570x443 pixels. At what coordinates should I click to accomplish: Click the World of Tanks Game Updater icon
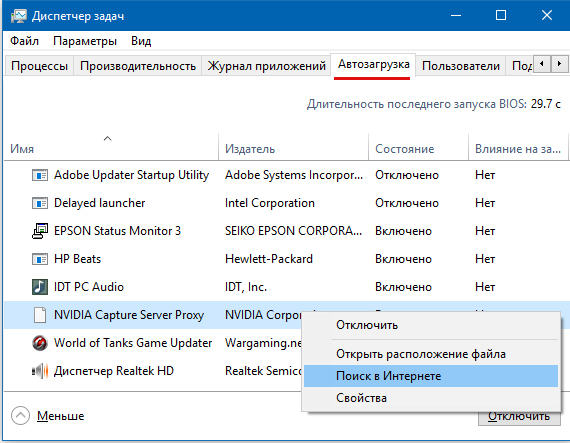pos(40,343)
